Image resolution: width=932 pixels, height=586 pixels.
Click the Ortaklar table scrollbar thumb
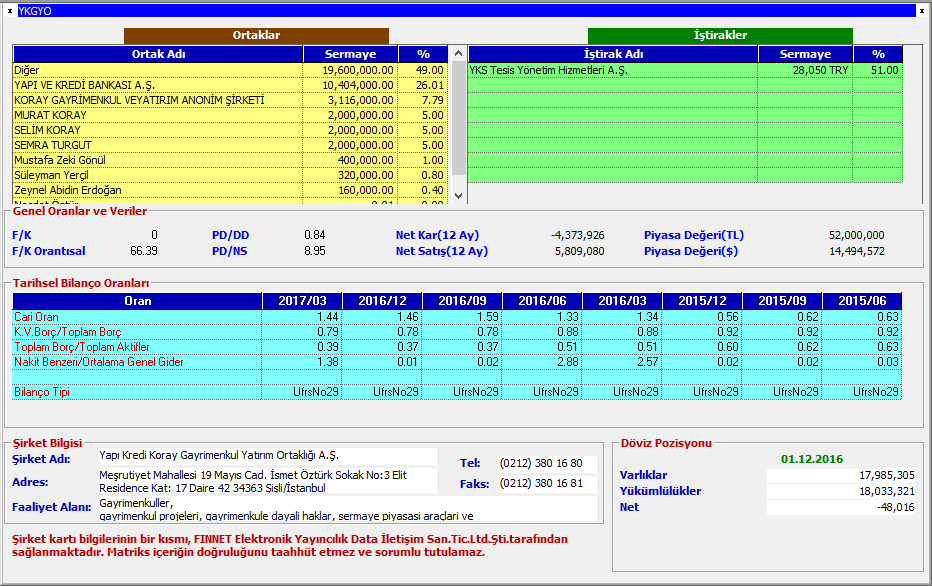tap(458, 118)
